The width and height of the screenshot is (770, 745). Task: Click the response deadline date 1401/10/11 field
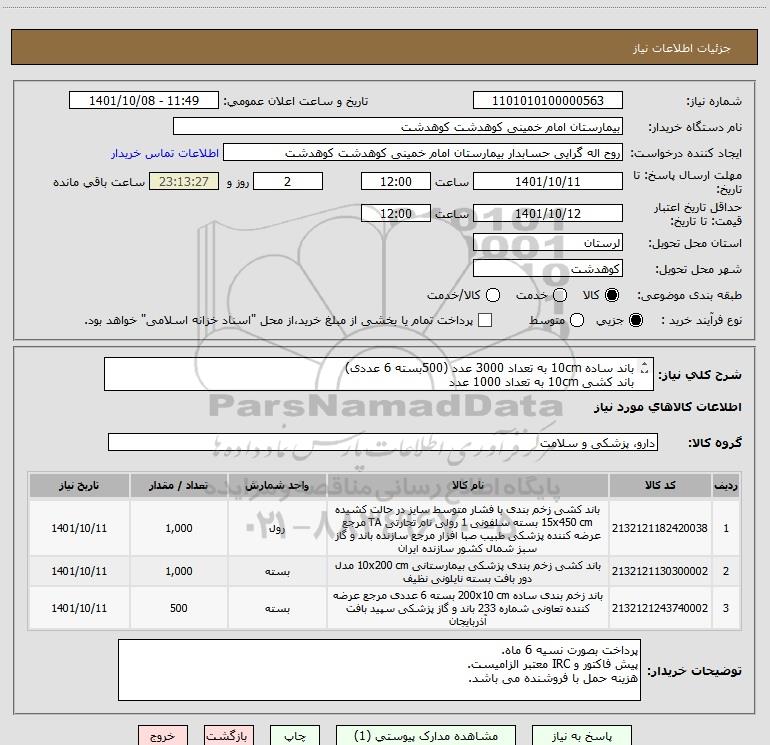pos(548,182)
